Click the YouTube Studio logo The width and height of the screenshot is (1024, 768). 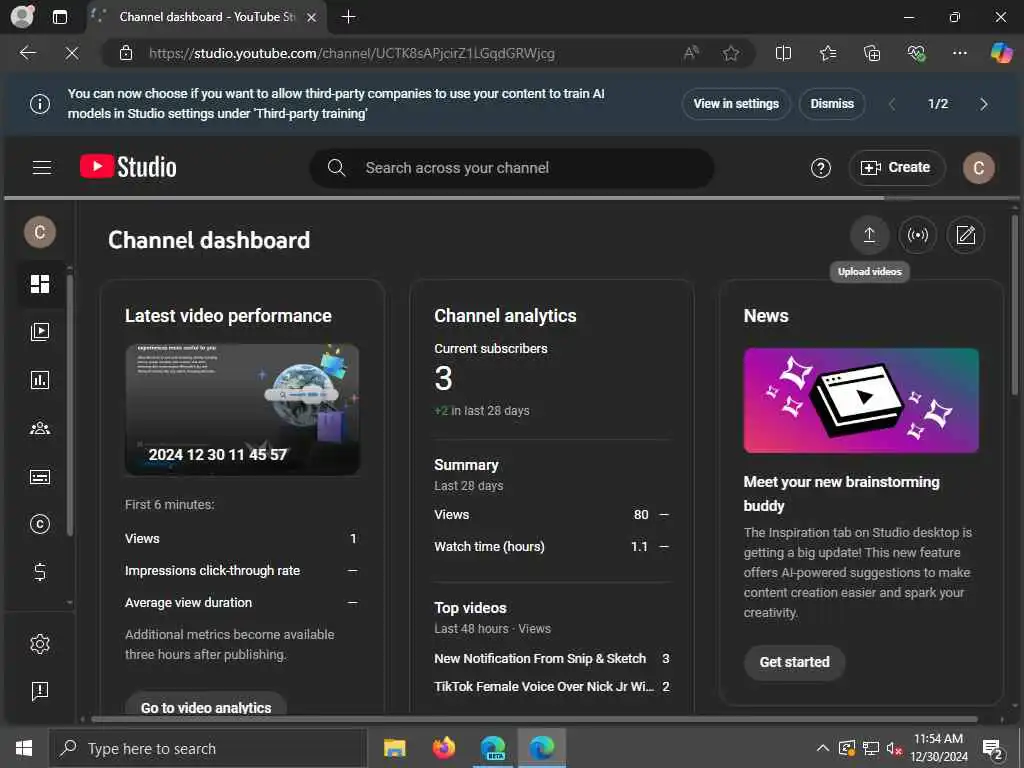tap(128, 167)
